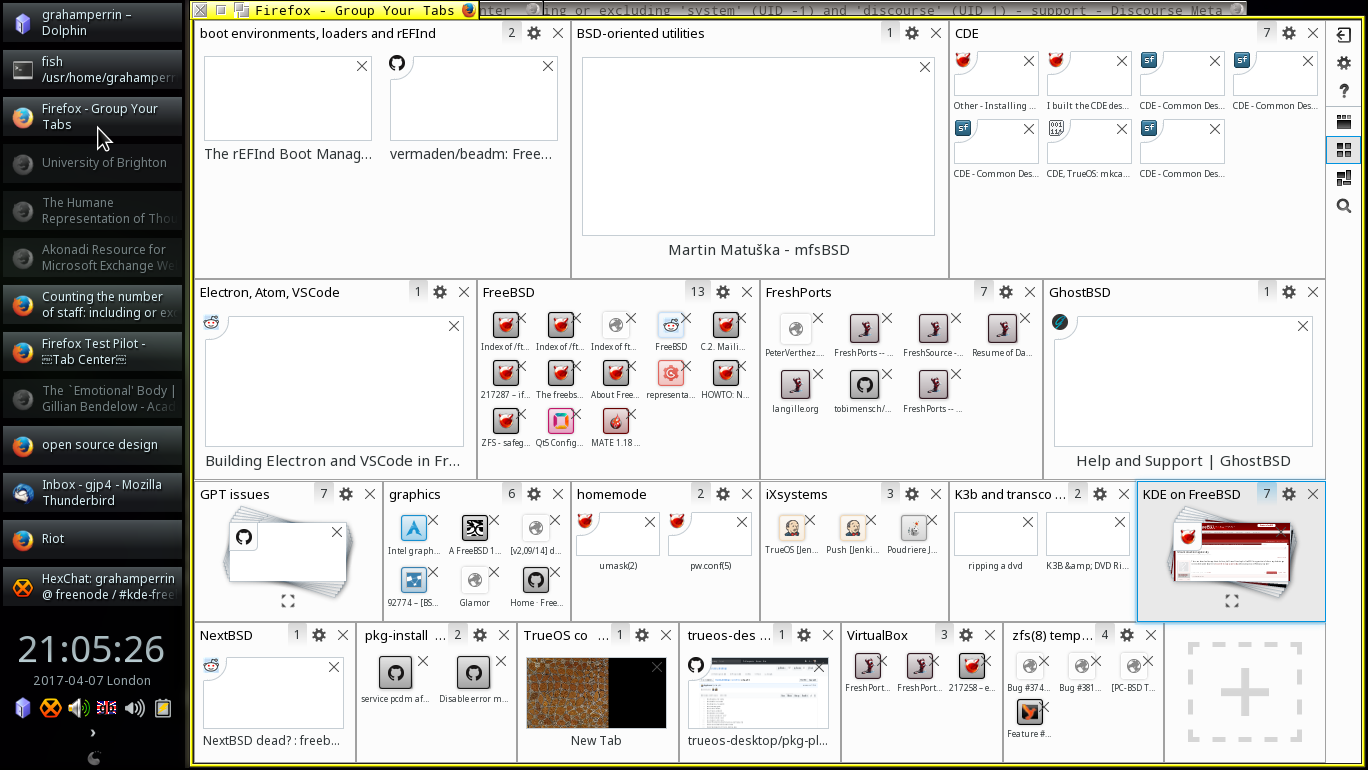Open the Feature #... tab in the zfs(8) group
1368x770 pixels.
click(x=1030, y=712)
